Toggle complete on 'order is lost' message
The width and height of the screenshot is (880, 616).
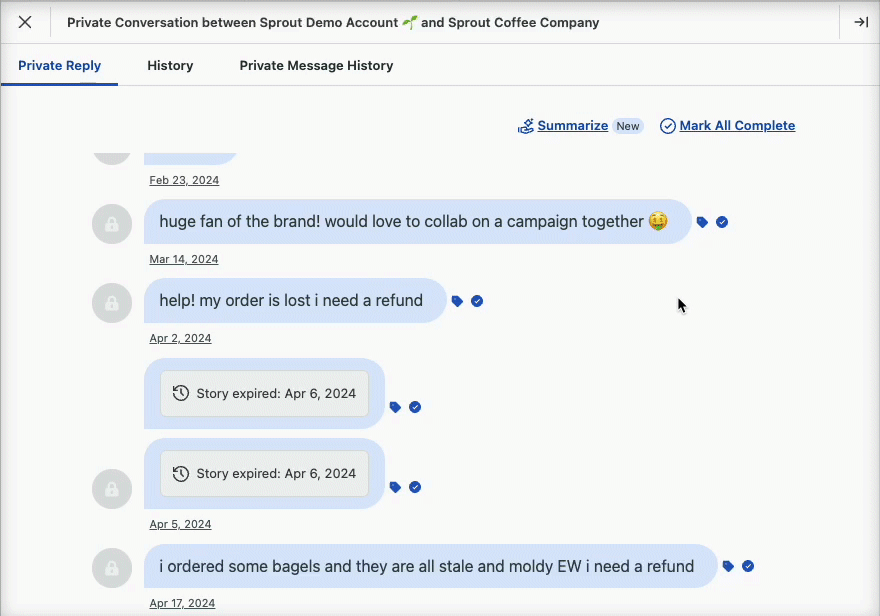[x=477, y=301]
